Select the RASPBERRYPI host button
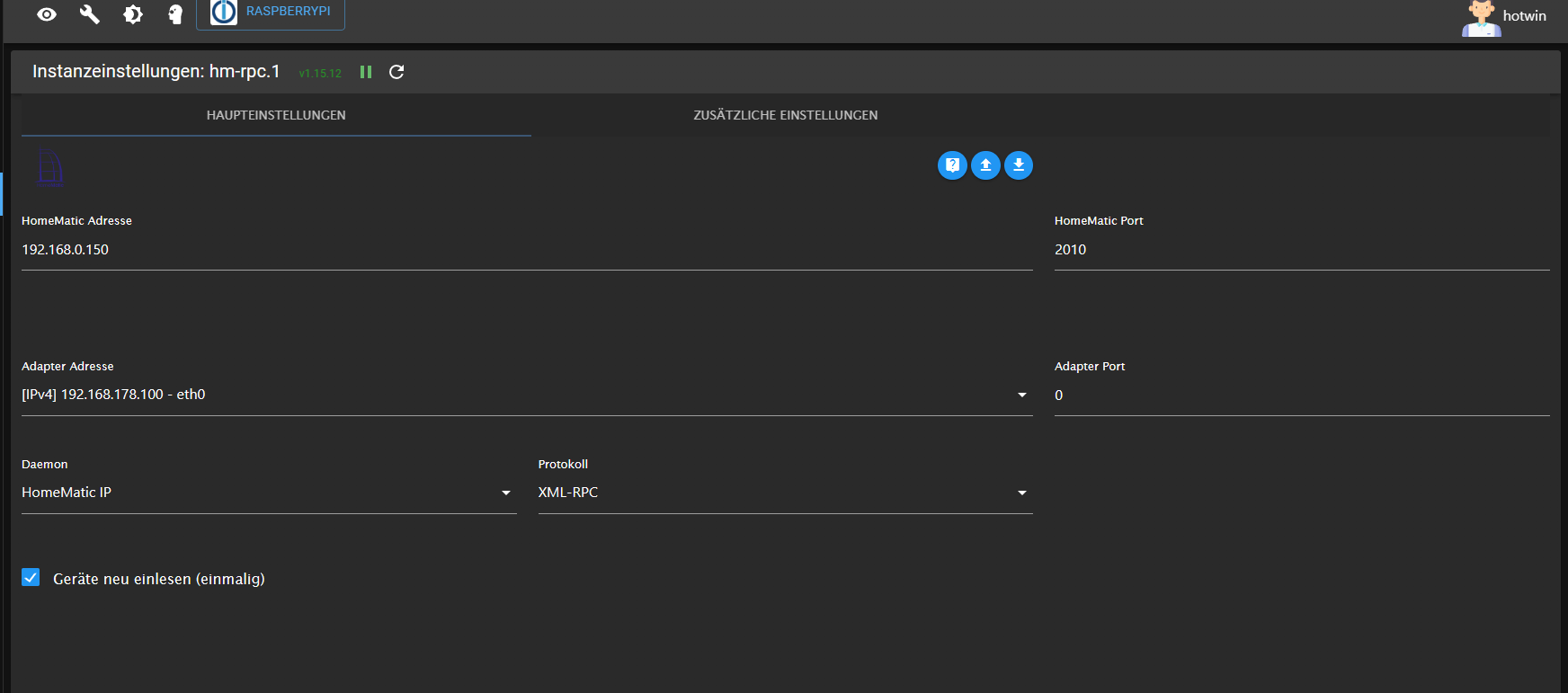 pyautogui.click(x=271, y=13)
